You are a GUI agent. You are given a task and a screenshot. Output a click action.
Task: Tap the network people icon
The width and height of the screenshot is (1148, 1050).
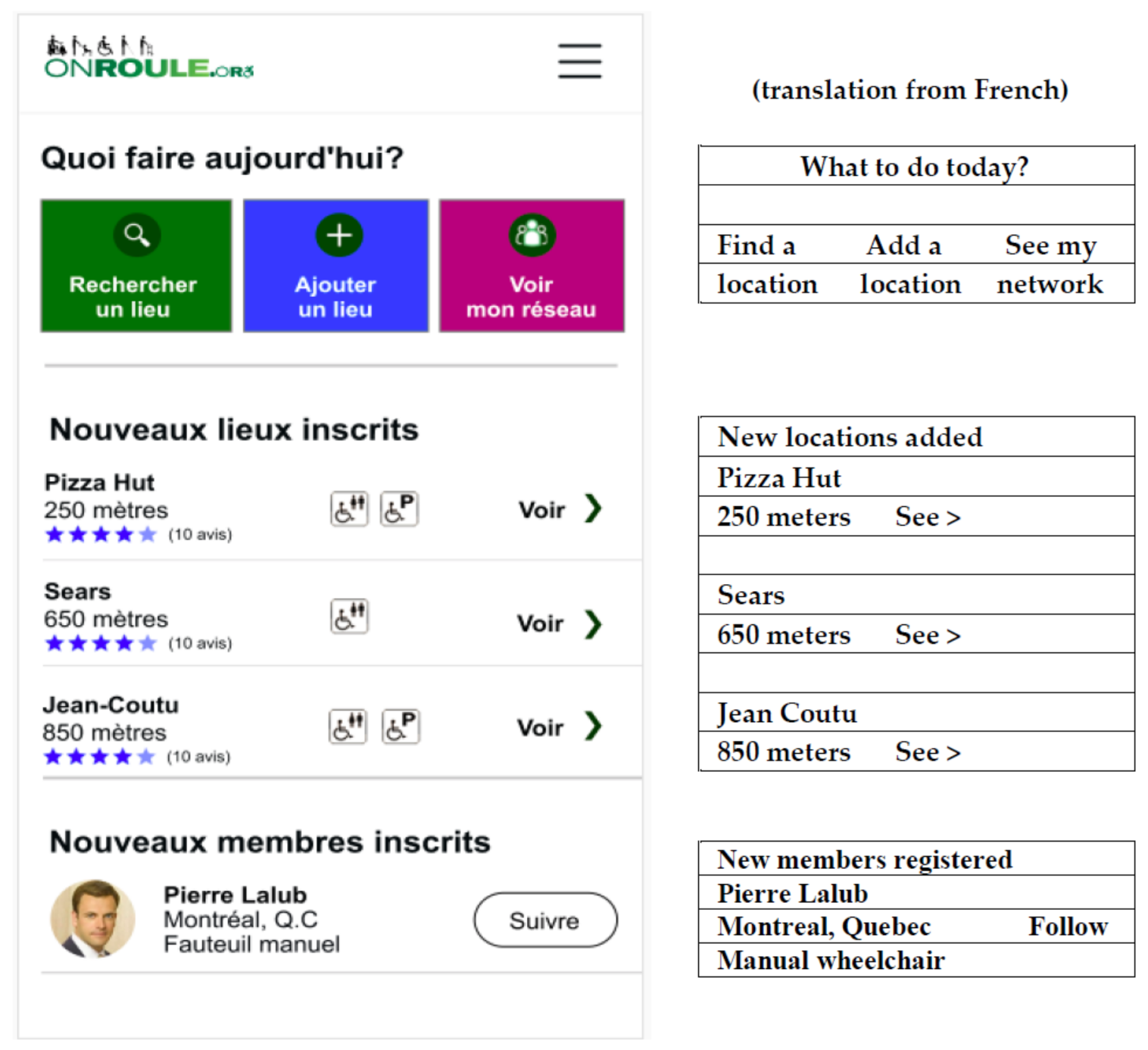pos(532,235)
